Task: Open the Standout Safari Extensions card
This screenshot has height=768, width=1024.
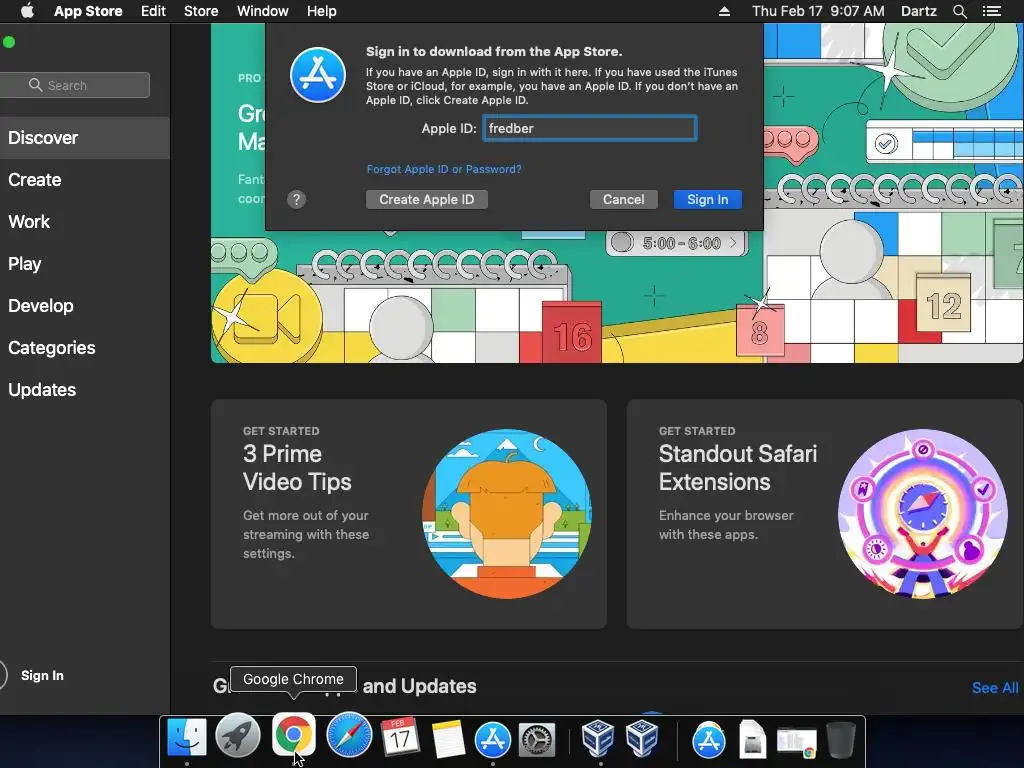Action: click(825, 514)
